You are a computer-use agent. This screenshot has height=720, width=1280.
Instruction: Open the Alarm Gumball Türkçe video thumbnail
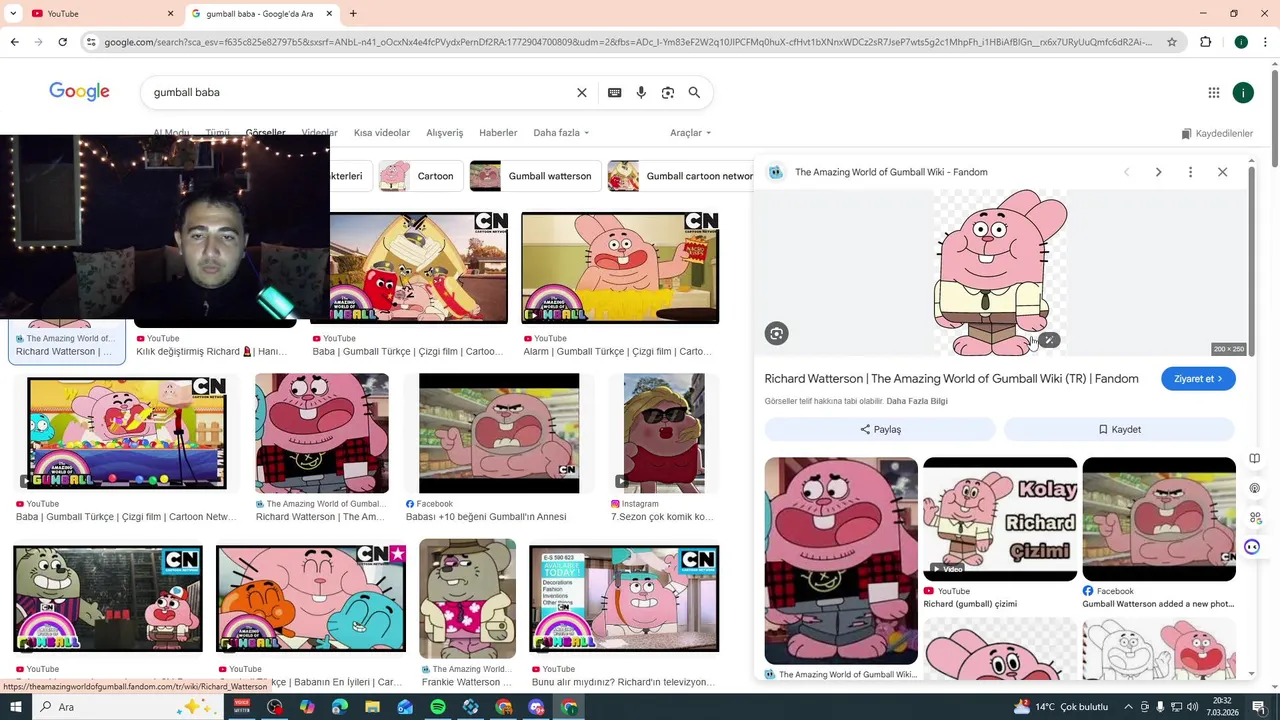coord(620,268)
